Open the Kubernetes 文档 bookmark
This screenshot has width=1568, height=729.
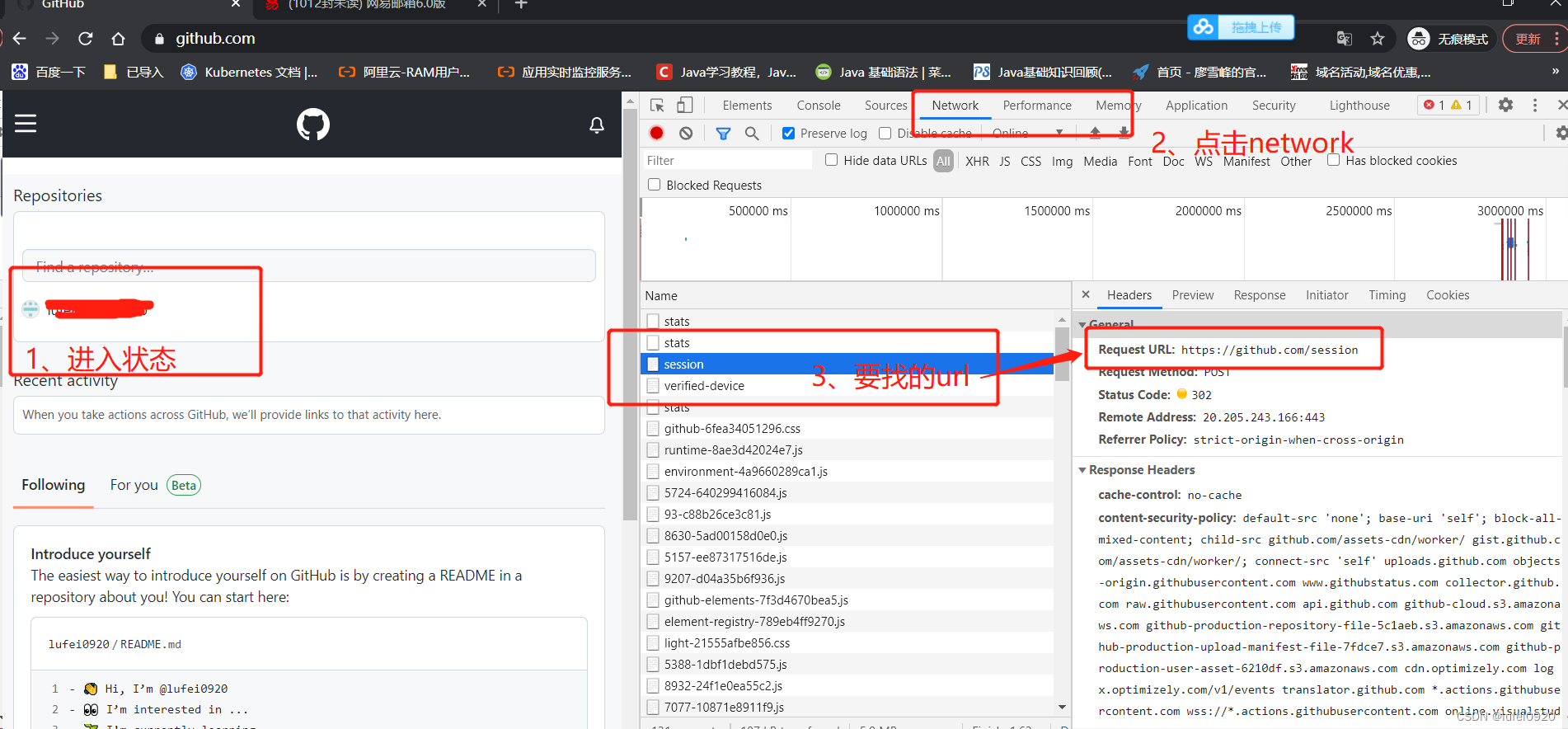pos(249,72)
